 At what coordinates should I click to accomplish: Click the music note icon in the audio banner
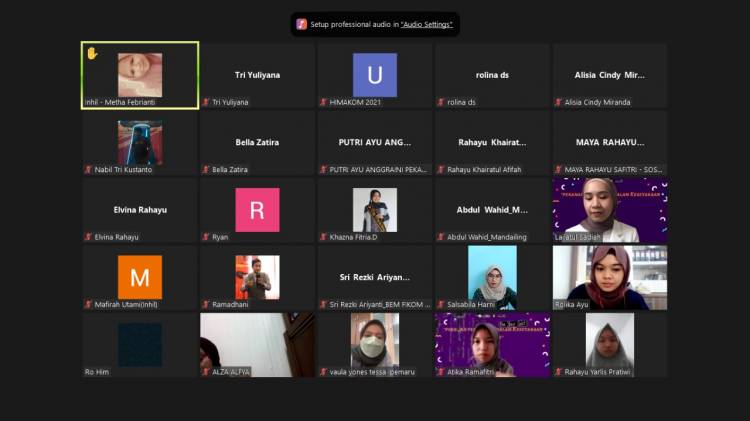[302, 24]
